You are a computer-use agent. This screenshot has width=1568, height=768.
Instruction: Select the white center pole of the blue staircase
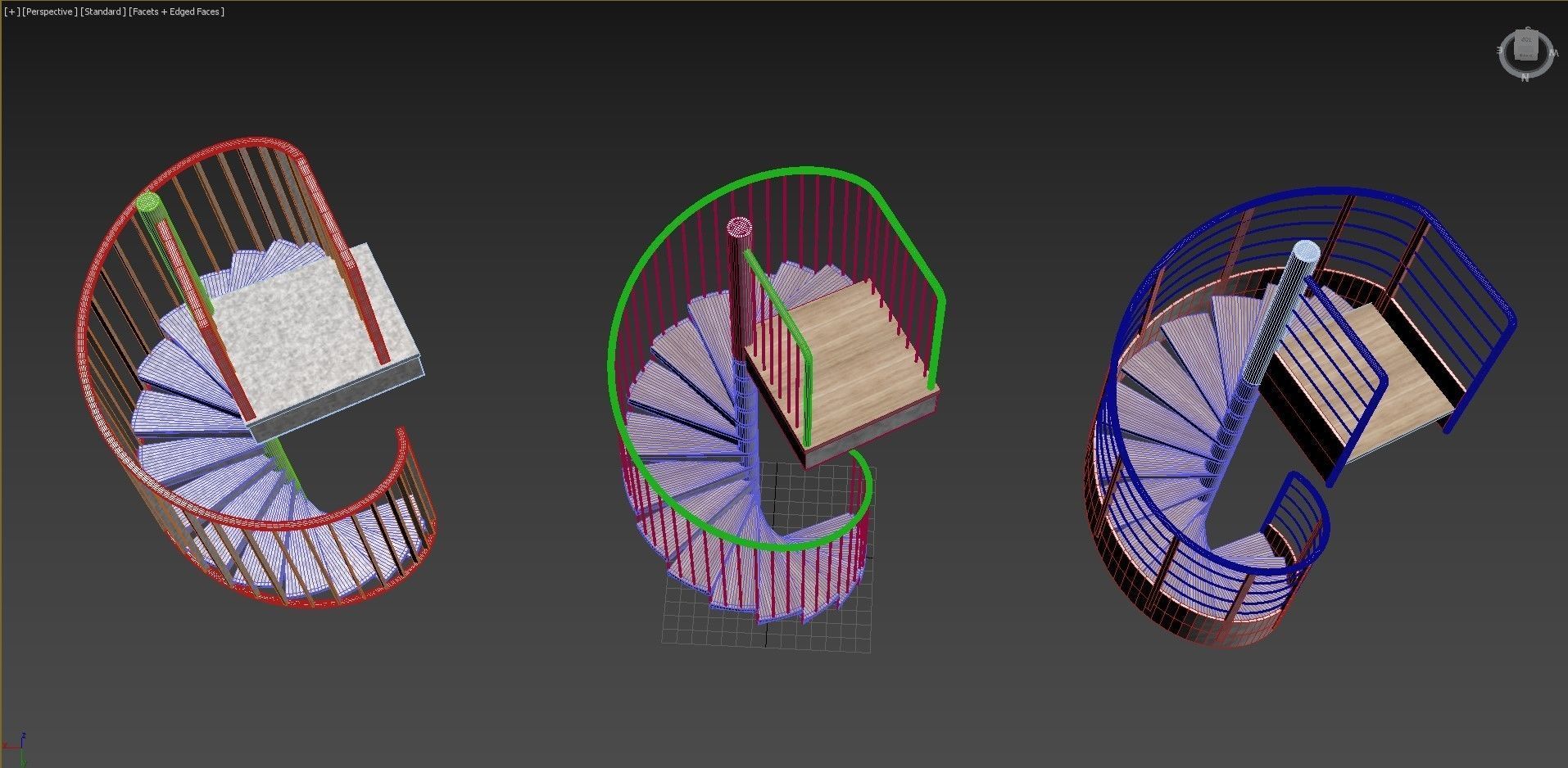click(x=1282, y=315)
